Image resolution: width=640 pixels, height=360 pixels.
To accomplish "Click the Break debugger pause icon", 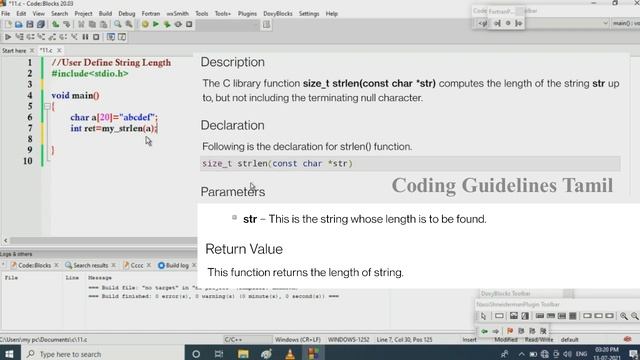I will (x=85, y=37).
